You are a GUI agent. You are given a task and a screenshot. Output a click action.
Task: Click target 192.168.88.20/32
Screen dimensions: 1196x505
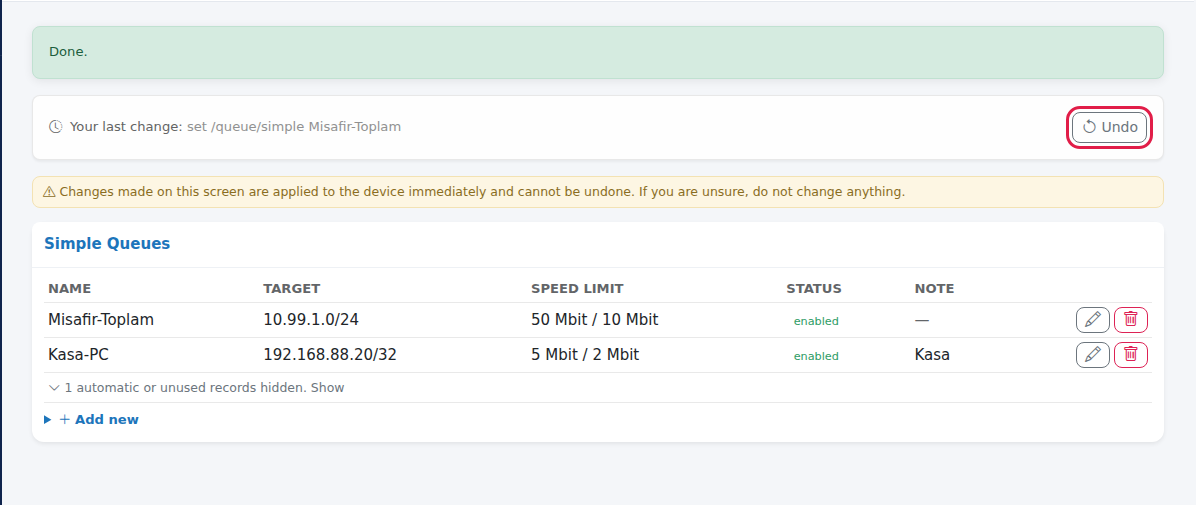tap(330, 355)
